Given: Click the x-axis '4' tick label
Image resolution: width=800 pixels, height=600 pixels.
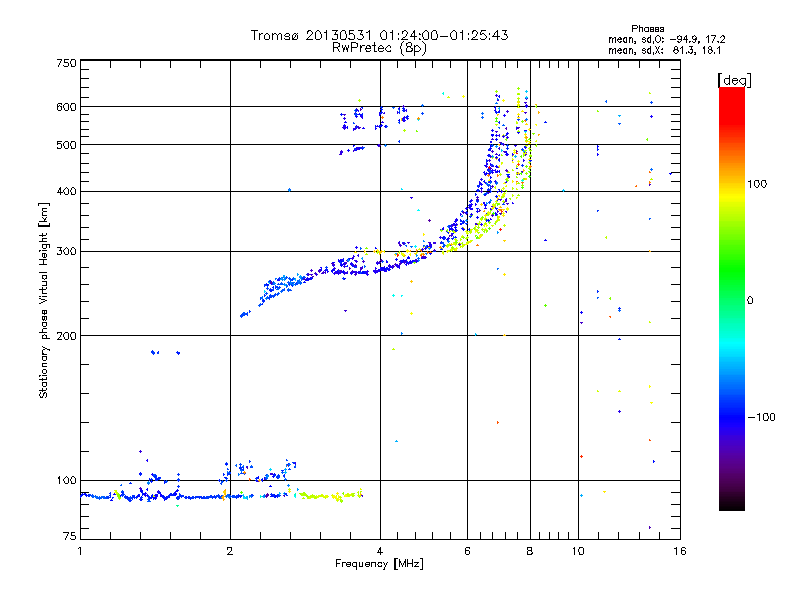Looking at the screenshot, I should pos(380,551).
